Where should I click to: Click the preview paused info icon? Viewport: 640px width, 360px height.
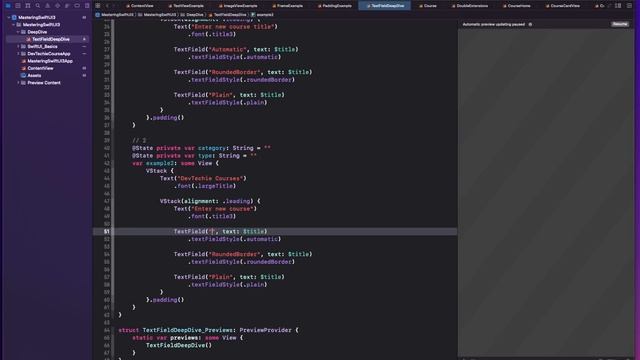tap(530, 24)
